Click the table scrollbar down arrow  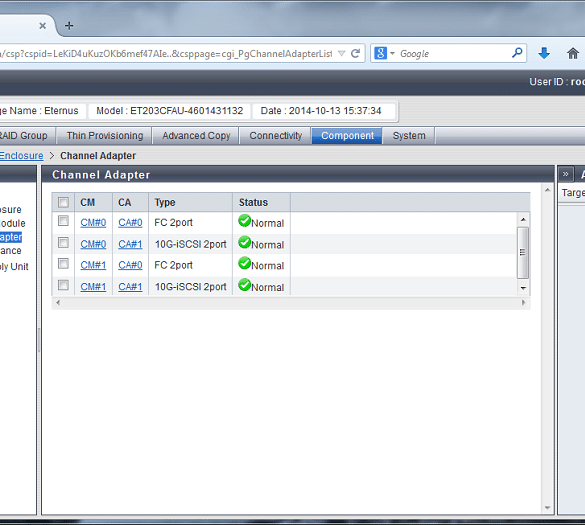pyautogui.click(x=523, y=288)
